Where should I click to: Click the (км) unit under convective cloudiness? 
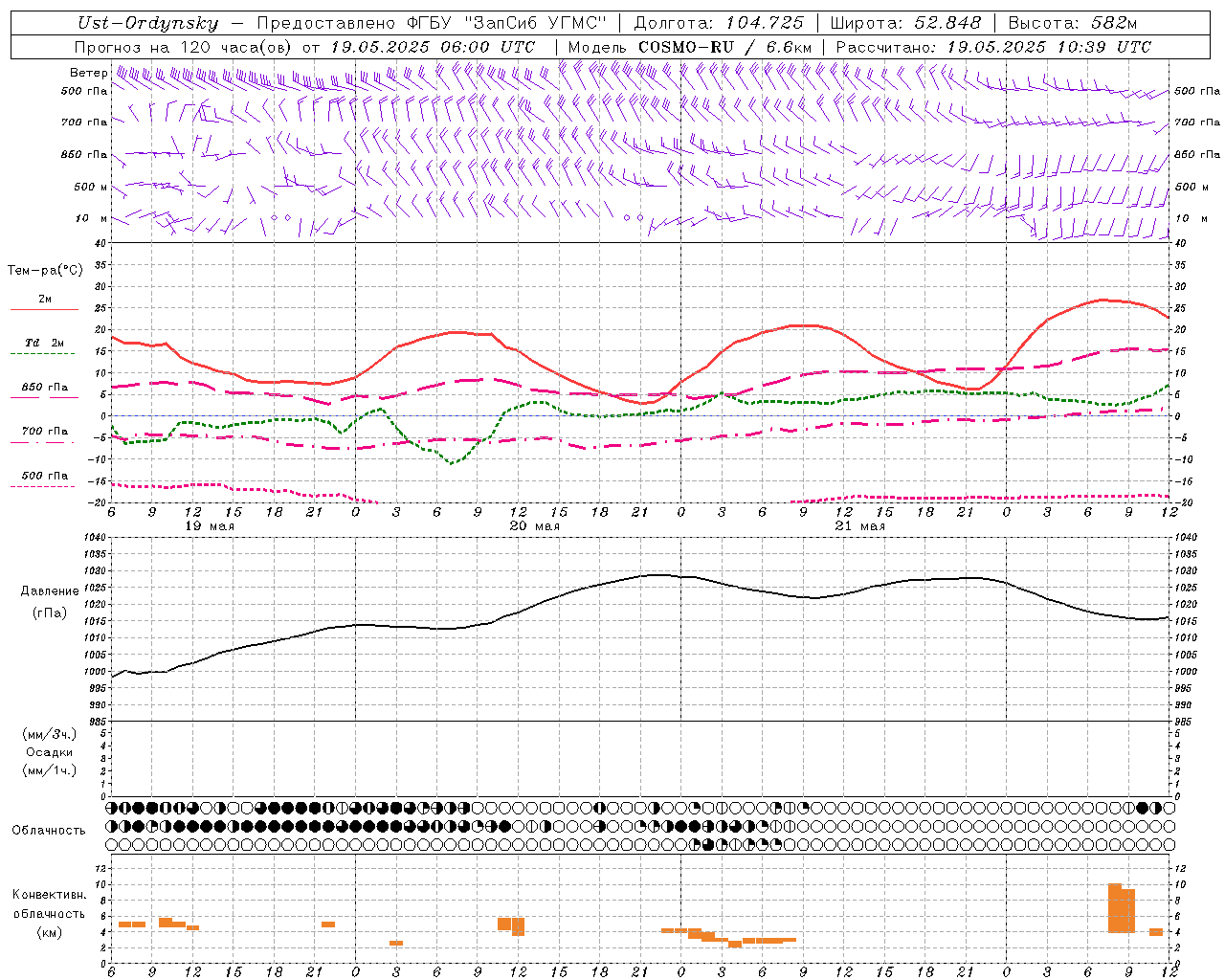click(x=50, y=932)
